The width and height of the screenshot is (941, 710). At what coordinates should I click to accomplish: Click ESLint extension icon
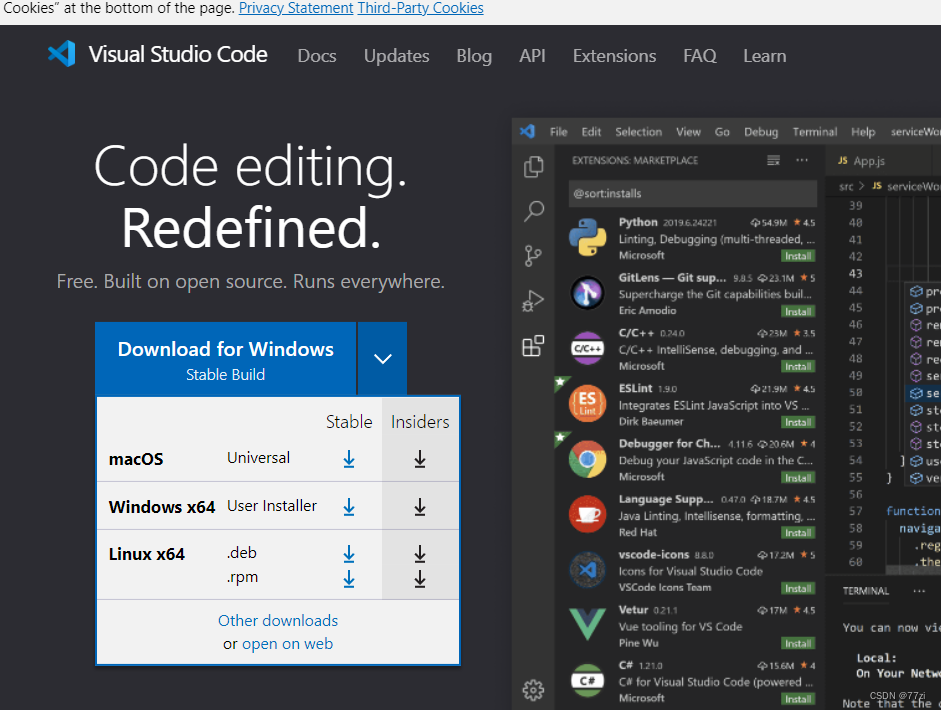(588, 403)
